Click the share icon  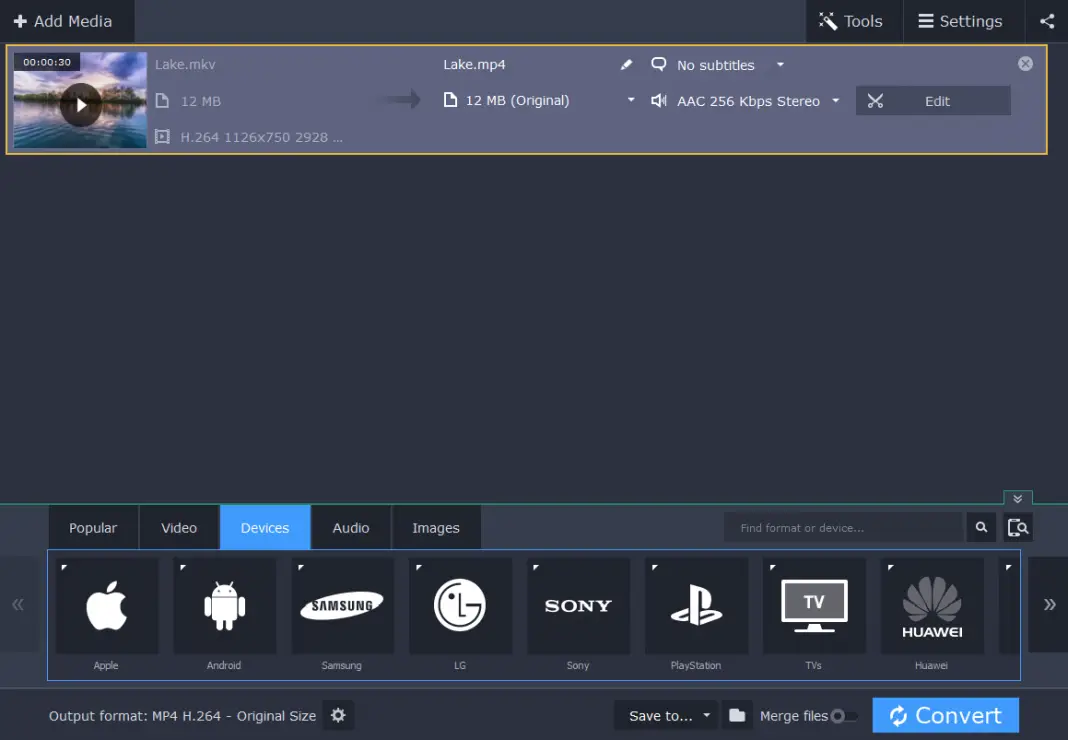coord(1047,21)
